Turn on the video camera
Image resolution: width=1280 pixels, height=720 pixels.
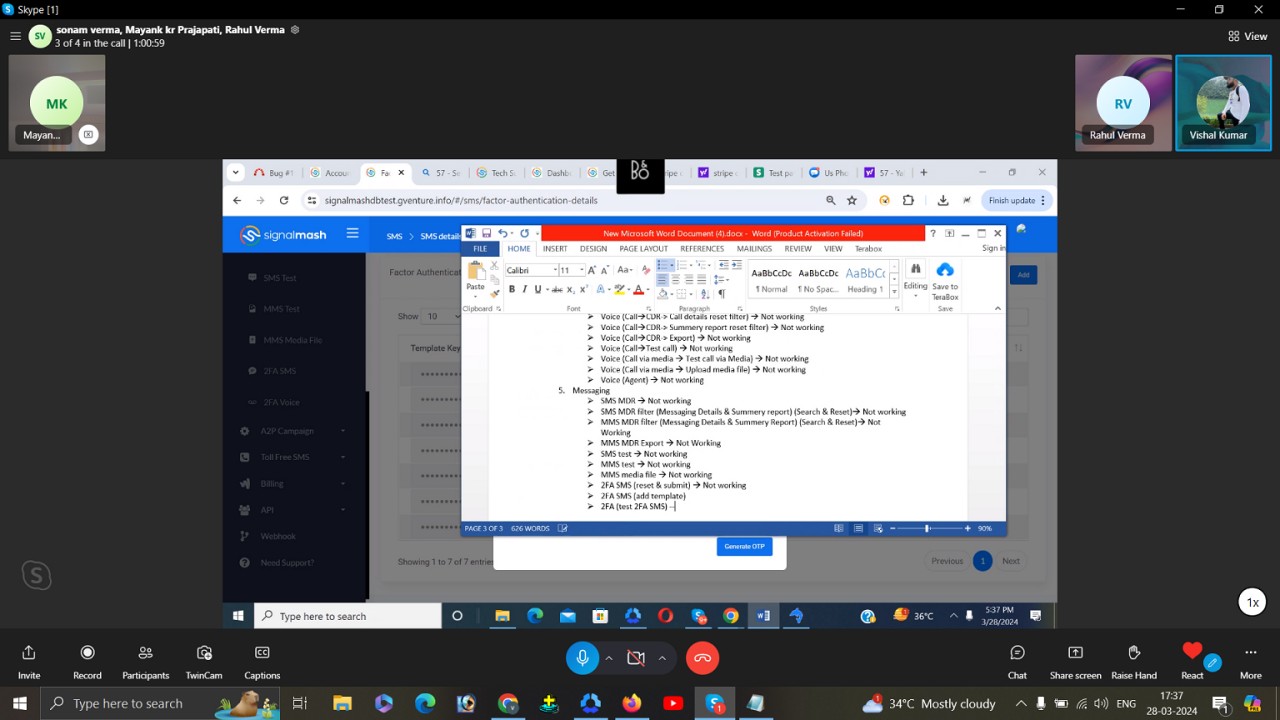click(x=635, y=657)
